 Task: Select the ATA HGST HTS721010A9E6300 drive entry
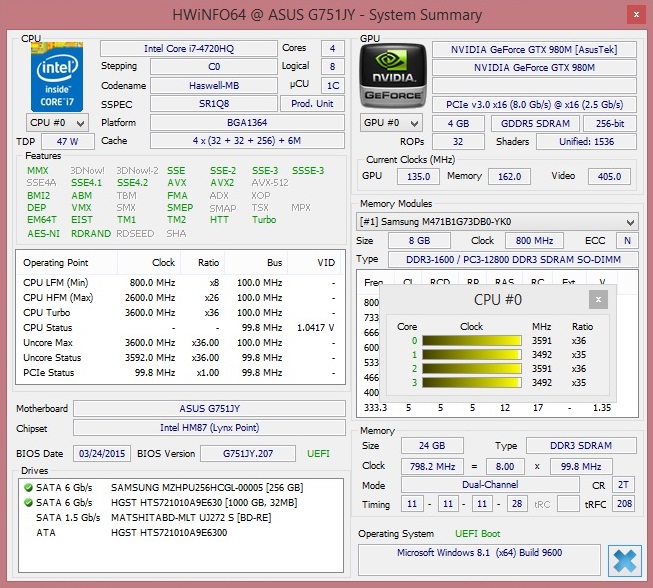click(x=180, y=533)
